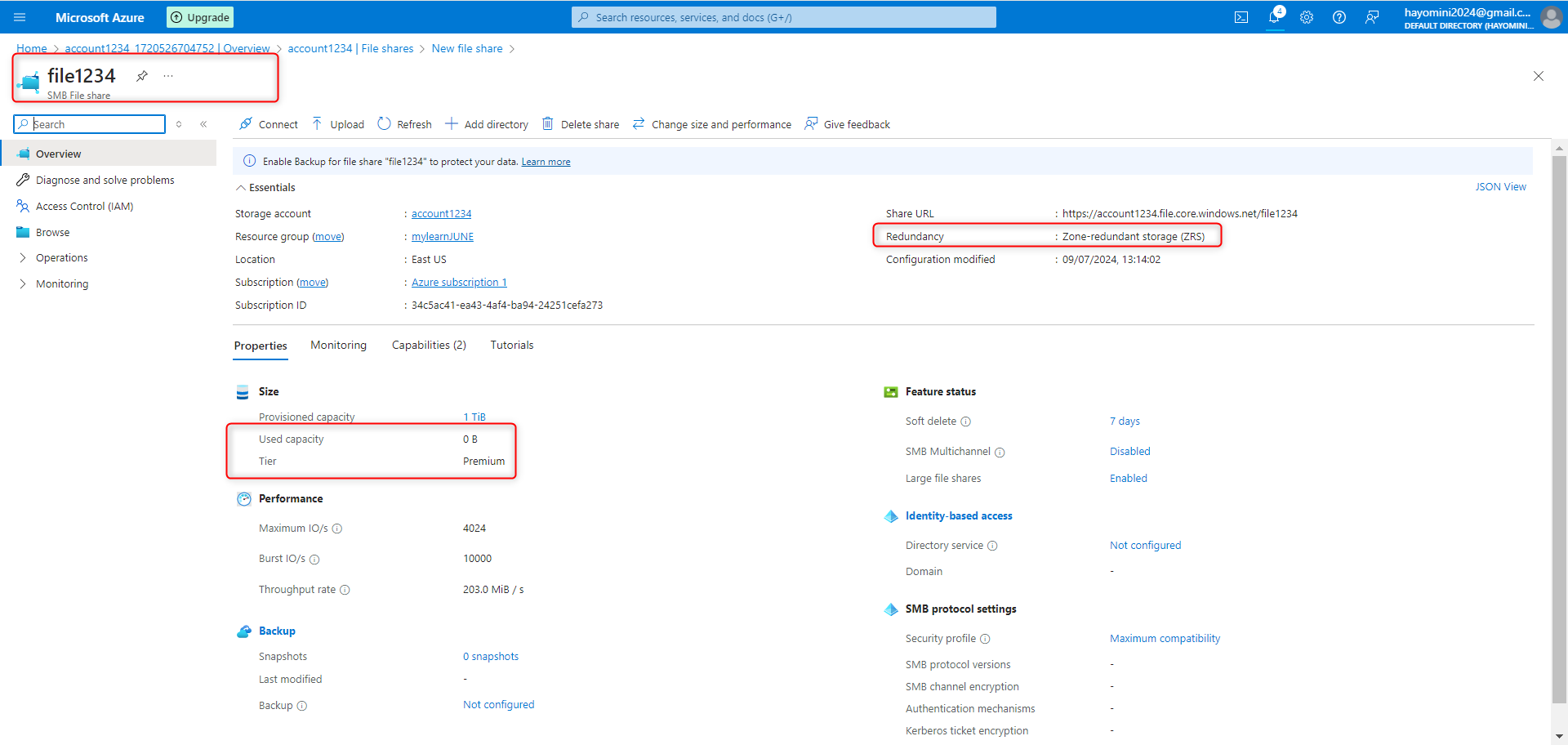Image resolution: width=1568 pixels, height=745 pixels.
Task: Switch to the Monitoring tab
Action: coord(338,346)
